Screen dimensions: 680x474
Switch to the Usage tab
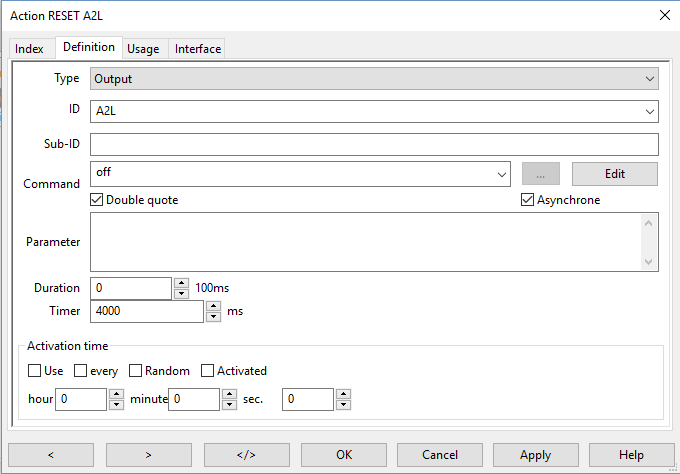143,49
